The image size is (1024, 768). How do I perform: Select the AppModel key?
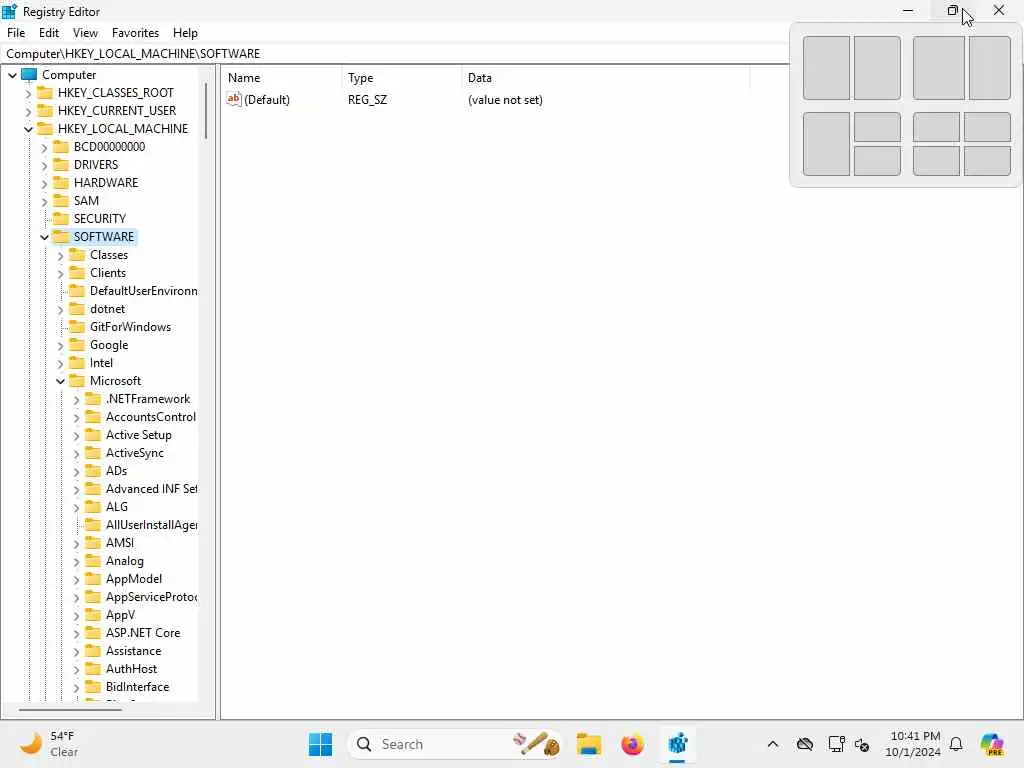[x=134, y=579]
